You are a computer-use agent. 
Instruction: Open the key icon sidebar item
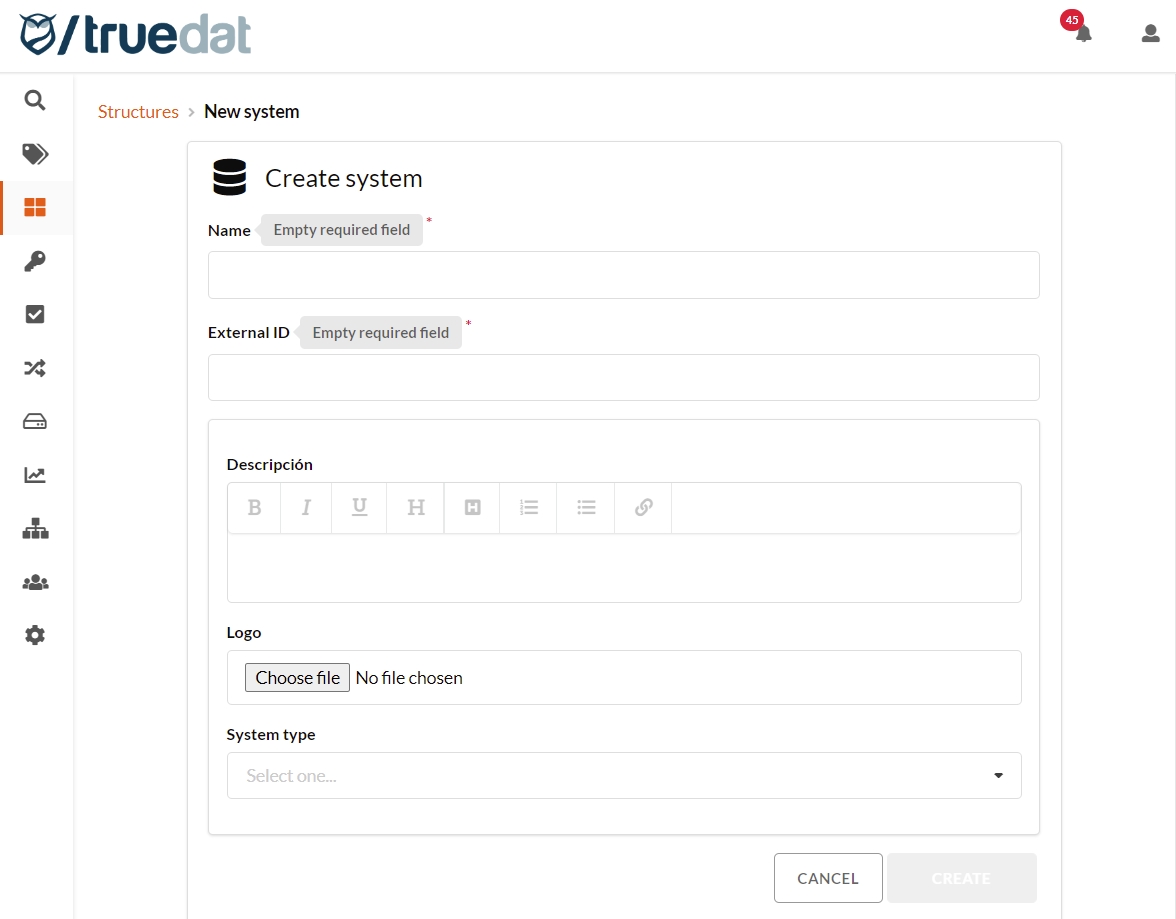(x=35, y=261)
